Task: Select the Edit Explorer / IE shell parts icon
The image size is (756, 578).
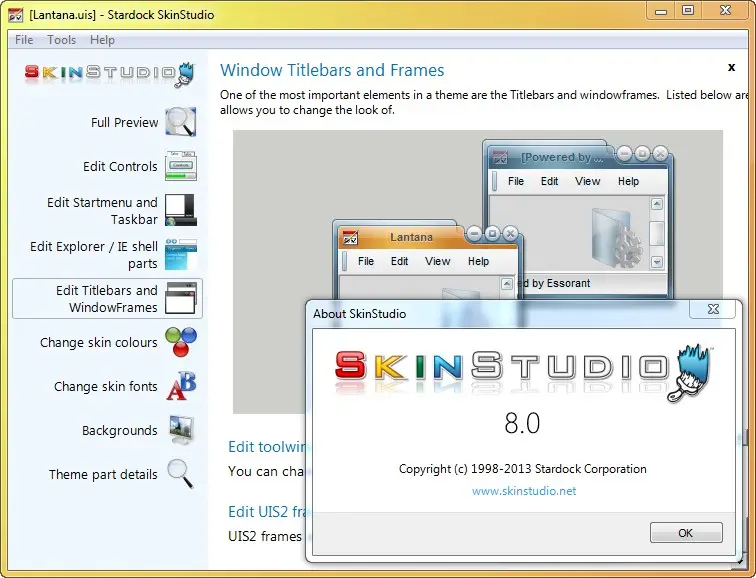Action: tap(181, 254)
